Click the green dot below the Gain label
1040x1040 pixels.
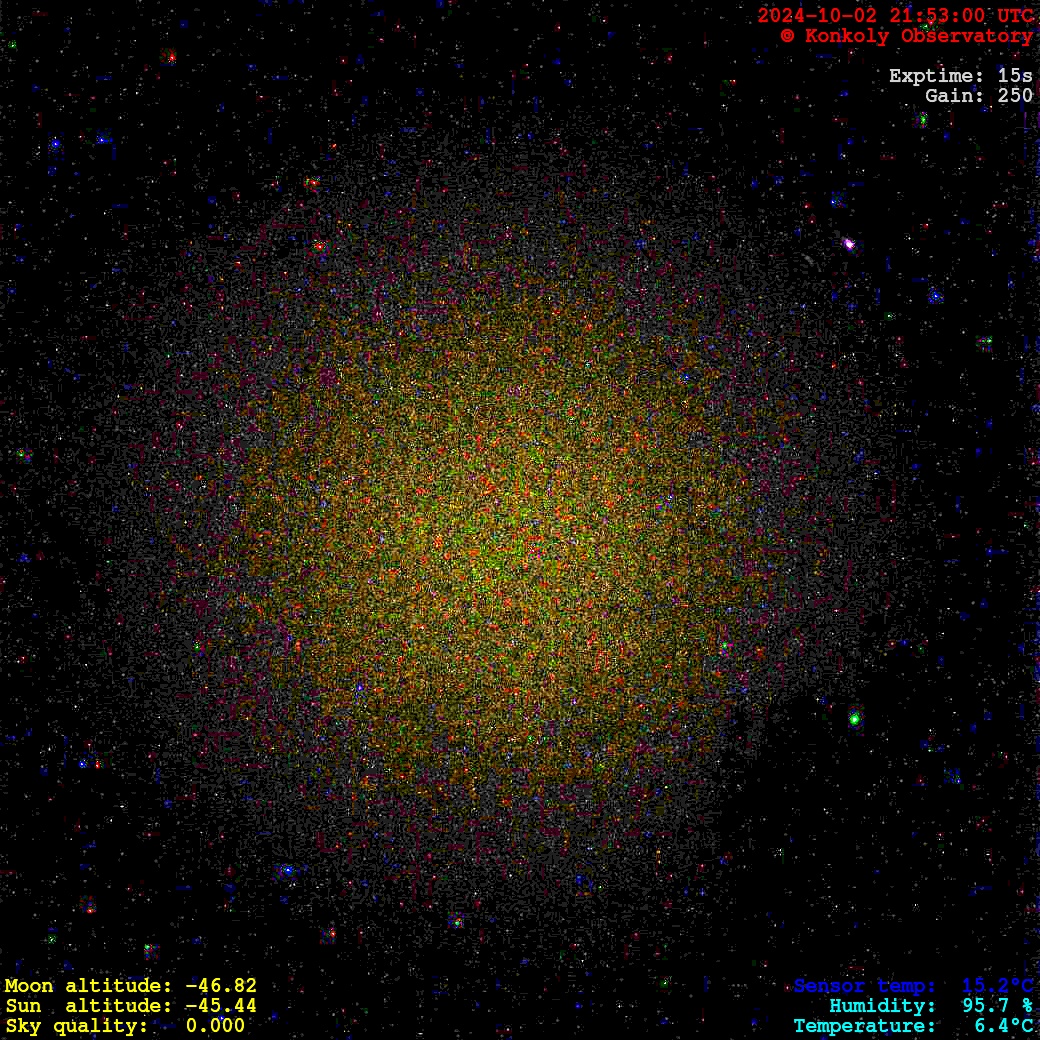coord(922,119)
